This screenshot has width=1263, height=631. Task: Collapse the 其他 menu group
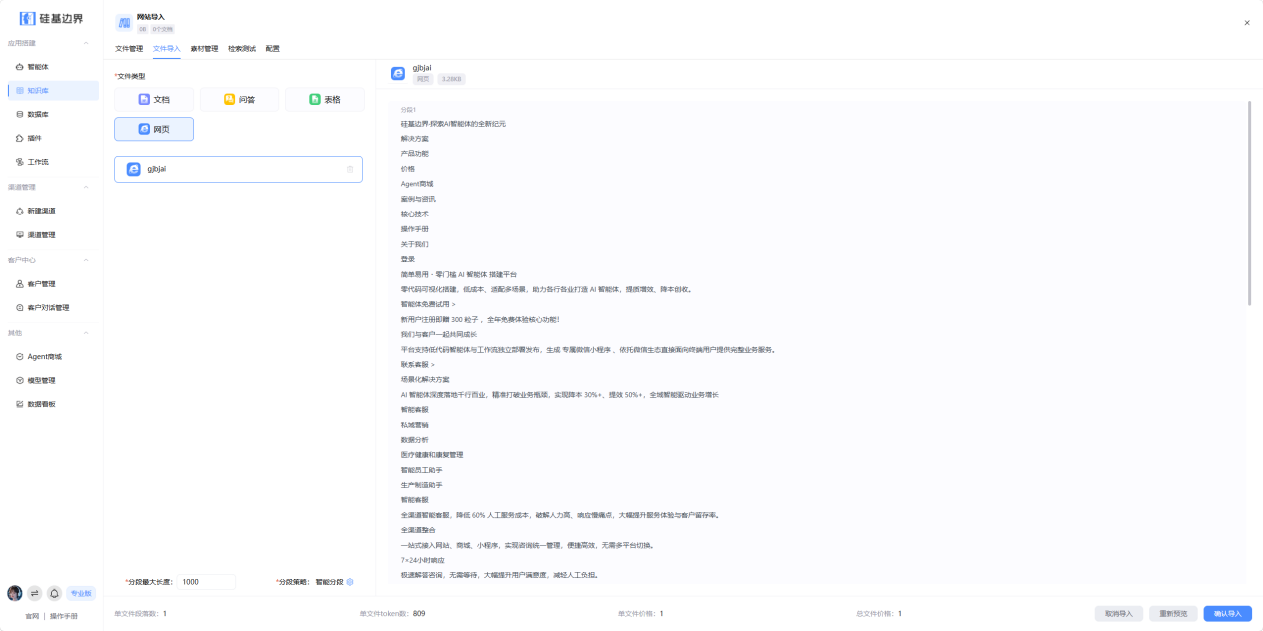[86, 333]
